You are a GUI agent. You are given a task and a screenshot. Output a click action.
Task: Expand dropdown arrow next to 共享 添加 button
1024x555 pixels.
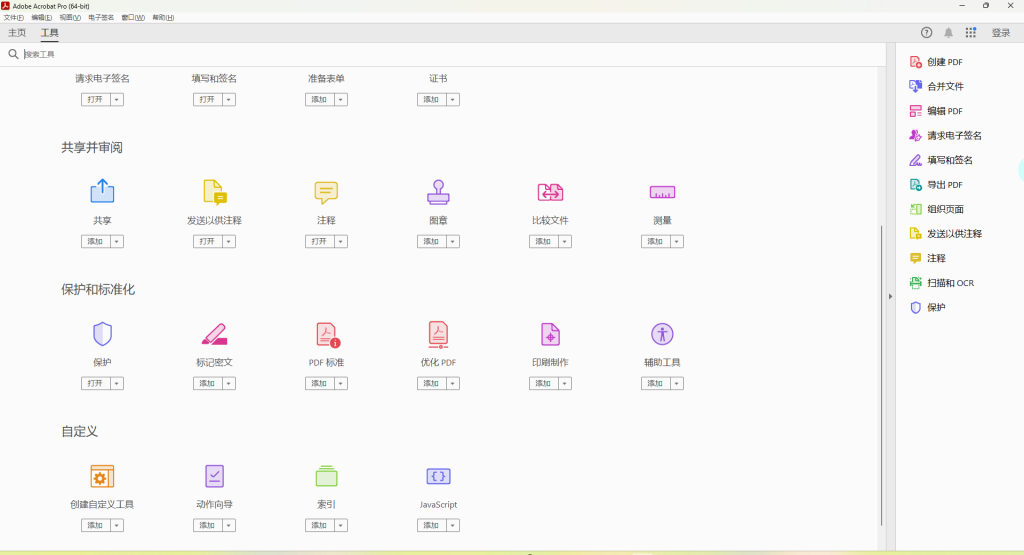tap(117, 242)
